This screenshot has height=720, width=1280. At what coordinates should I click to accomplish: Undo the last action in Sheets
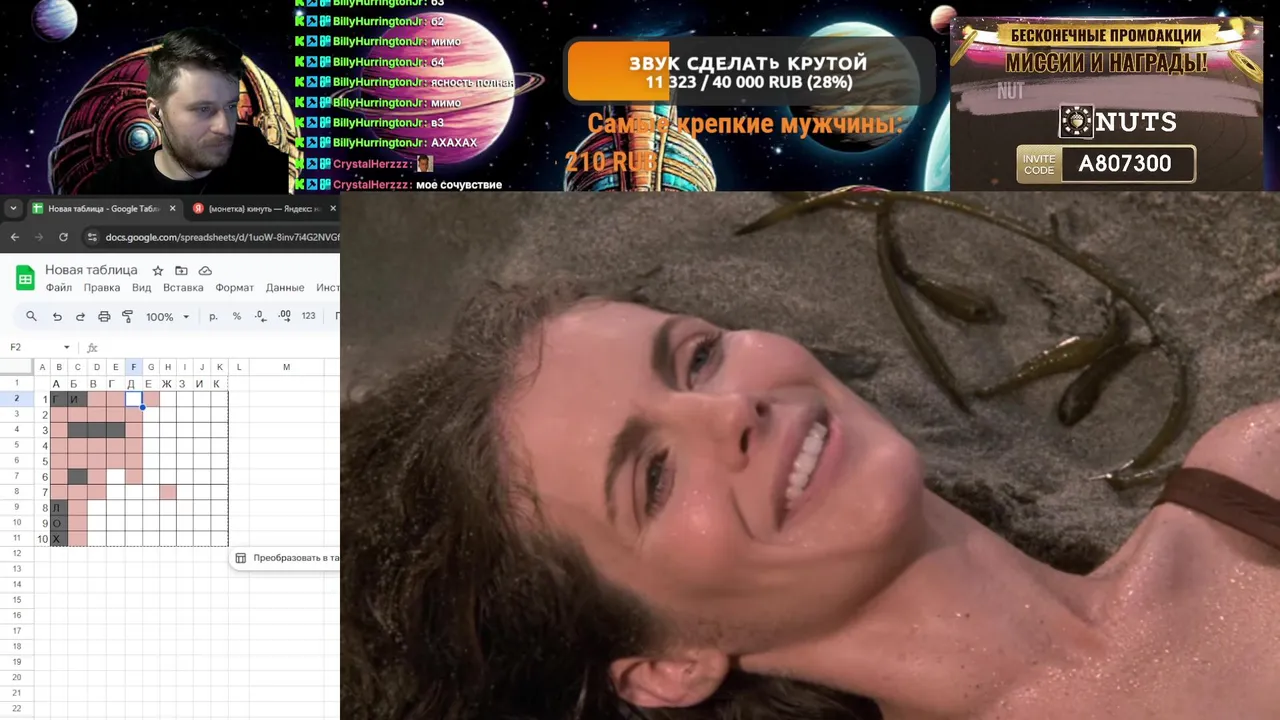tap(57, 316)
